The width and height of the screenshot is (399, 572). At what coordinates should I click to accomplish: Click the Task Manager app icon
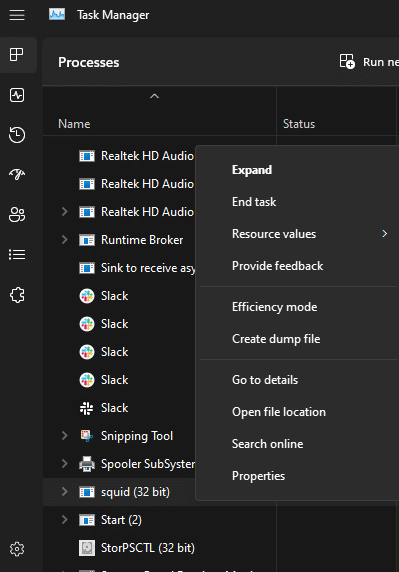[57, 15]
